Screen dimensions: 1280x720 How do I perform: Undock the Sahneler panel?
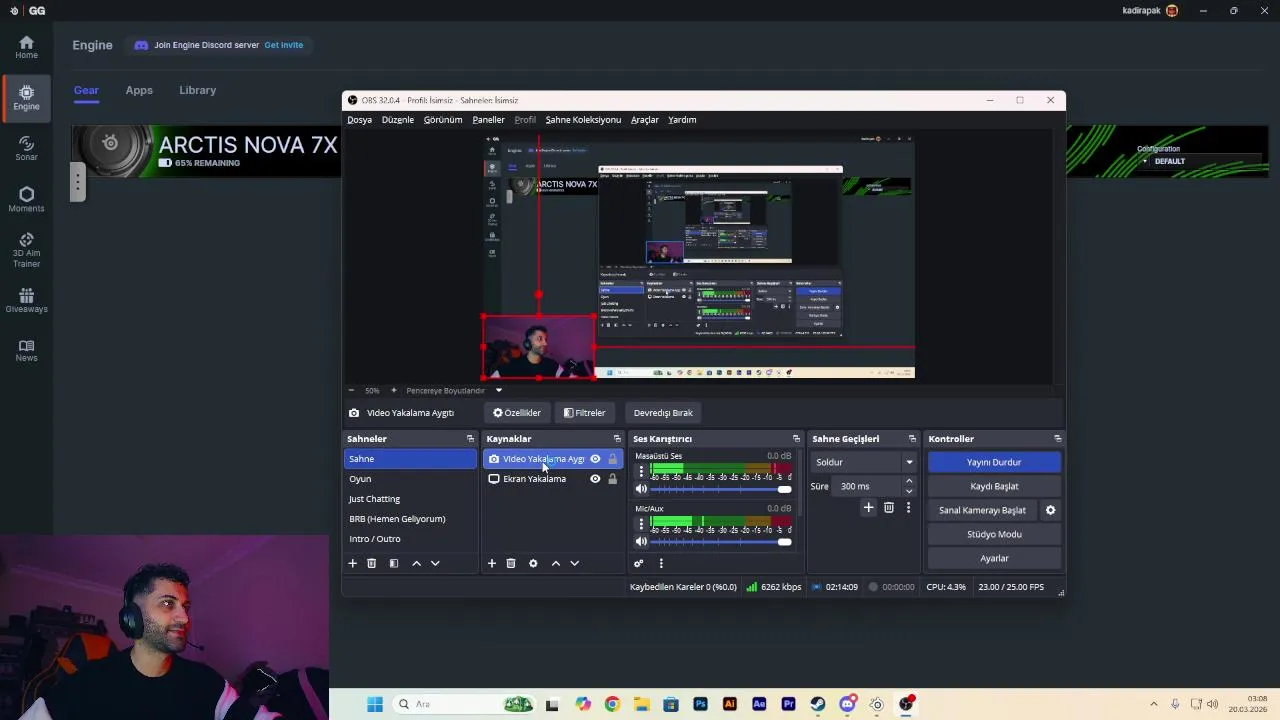click(470, 439)
